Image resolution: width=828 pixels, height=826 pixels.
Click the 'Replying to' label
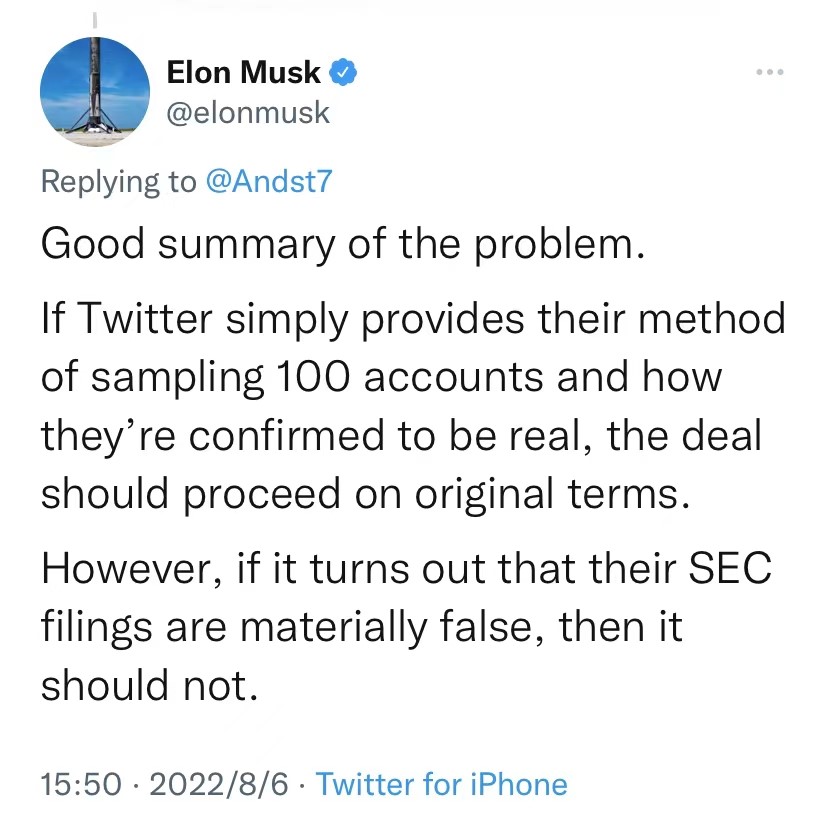pyautogui.click(x=118, y=181)
